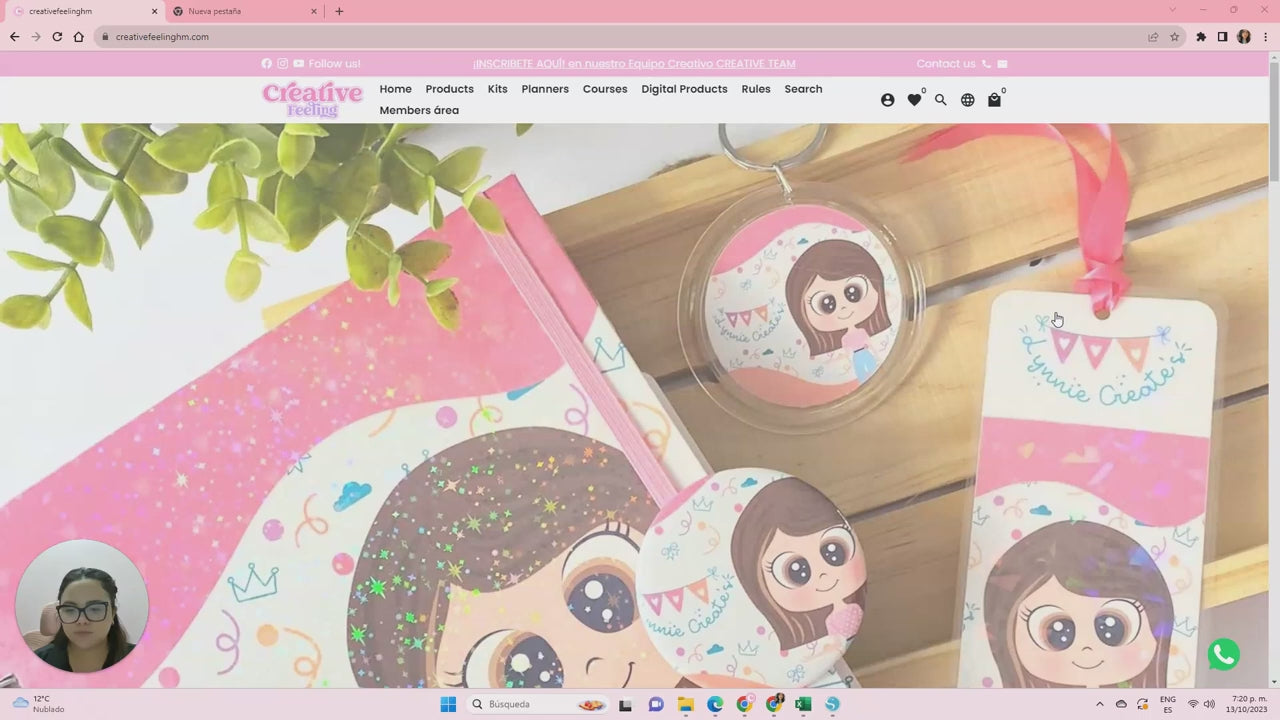Open Microsoft Edge from the taskbar
Viewport: 1280px width, 720px height.
tap(715, 704)
